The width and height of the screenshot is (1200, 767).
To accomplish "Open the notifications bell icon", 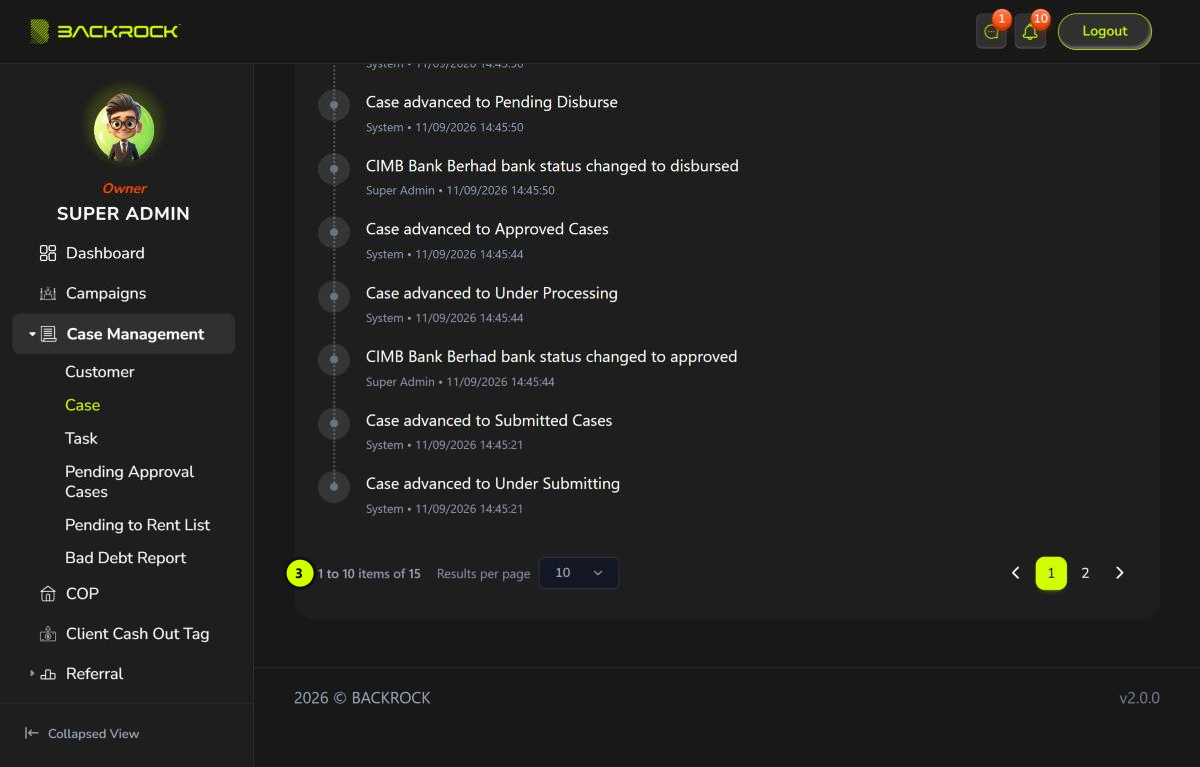I will point(1030,32).
